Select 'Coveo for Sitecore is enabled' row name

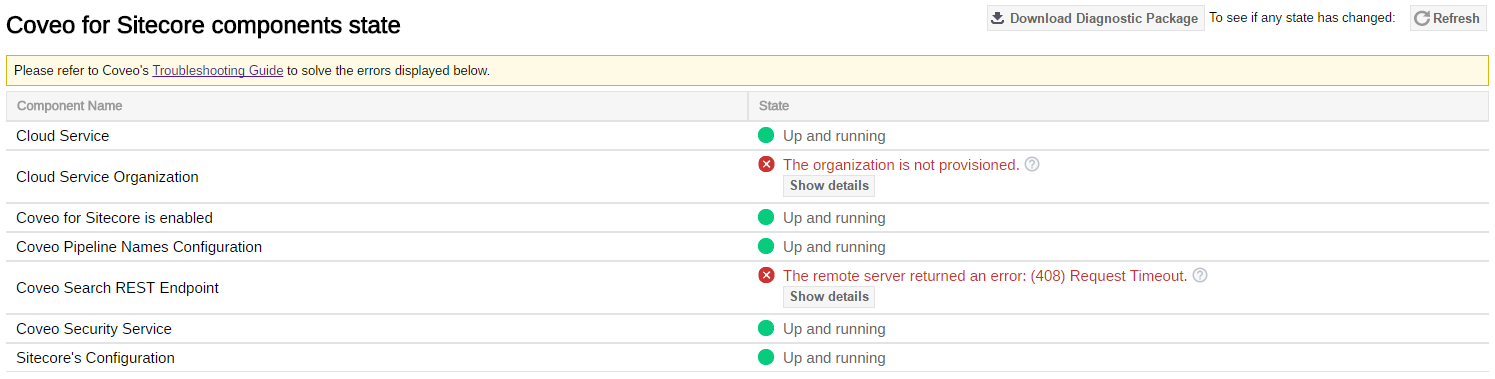pyautogui.click(x=114, y=218)
